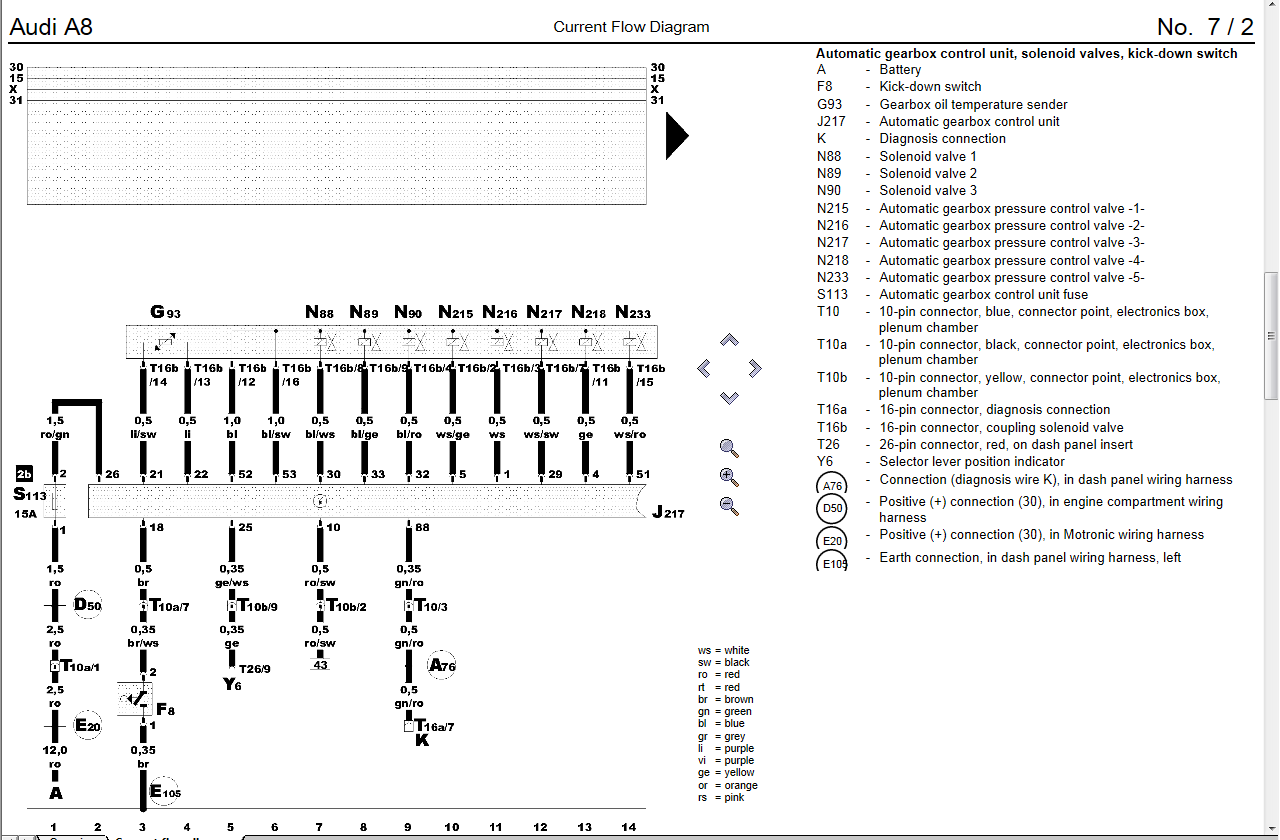Zoom in with the plus magnifier icon
Viewport: 1280px width, 840px height.
coord(729,477)
